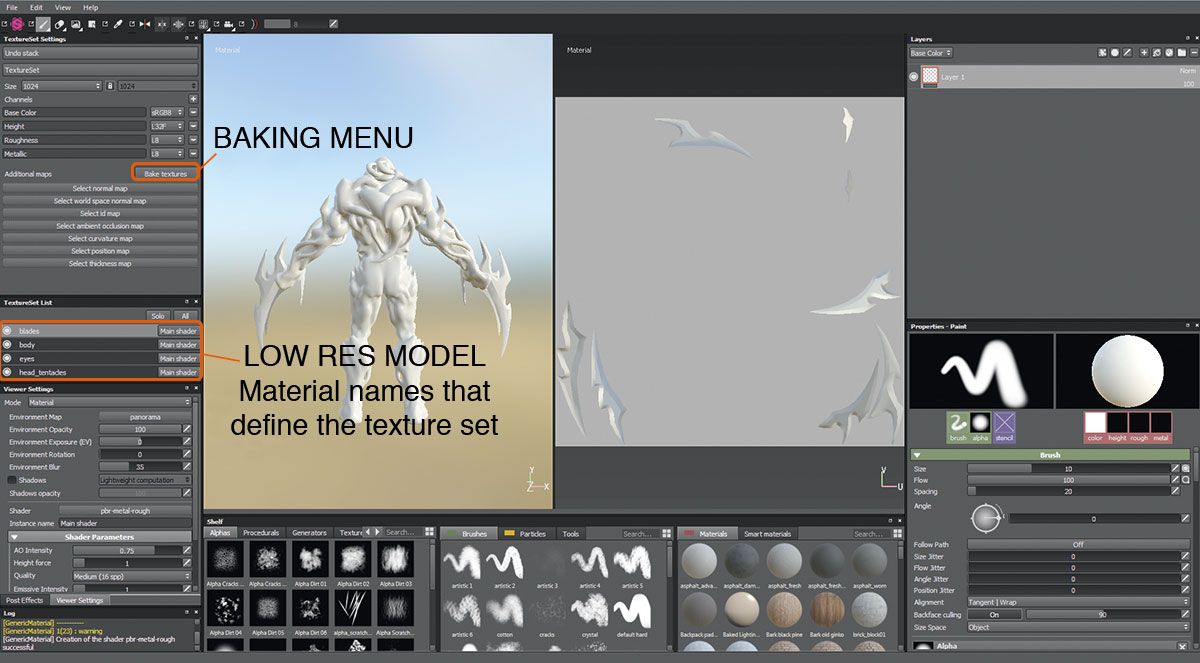Enable the Shadows checkbox in Viewer Settings
Screen dimensions: 1200x663
point(12,481)
